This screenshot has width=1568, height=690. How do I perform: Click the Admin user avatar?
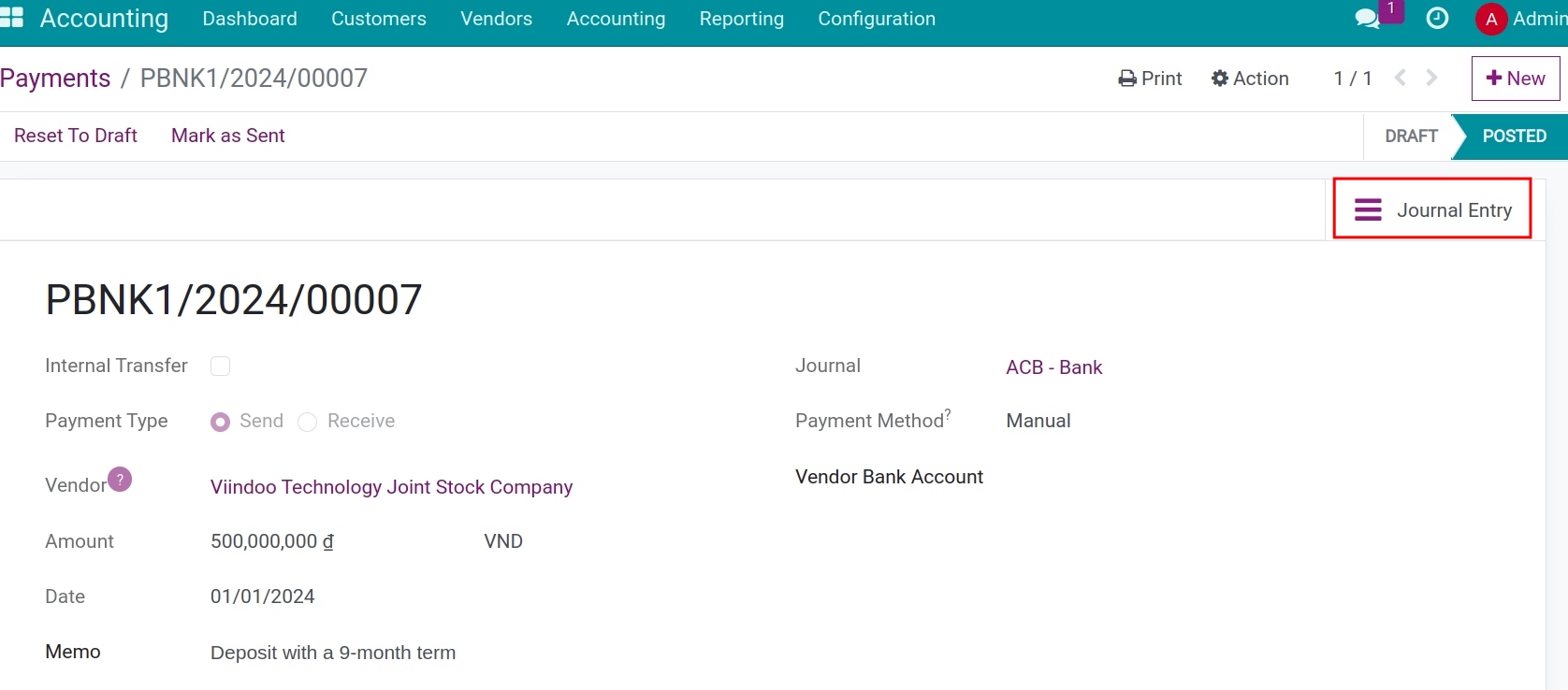point(1491,19)
